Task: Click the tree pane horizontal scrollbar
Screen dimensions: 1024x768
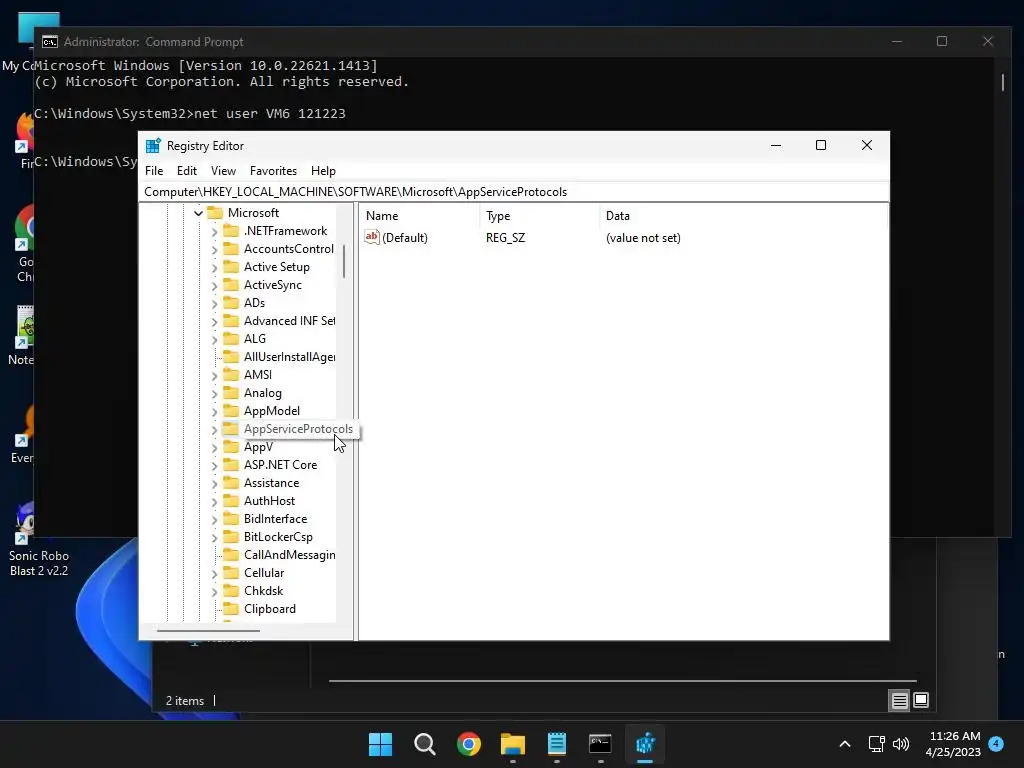Action: point(208,631)
